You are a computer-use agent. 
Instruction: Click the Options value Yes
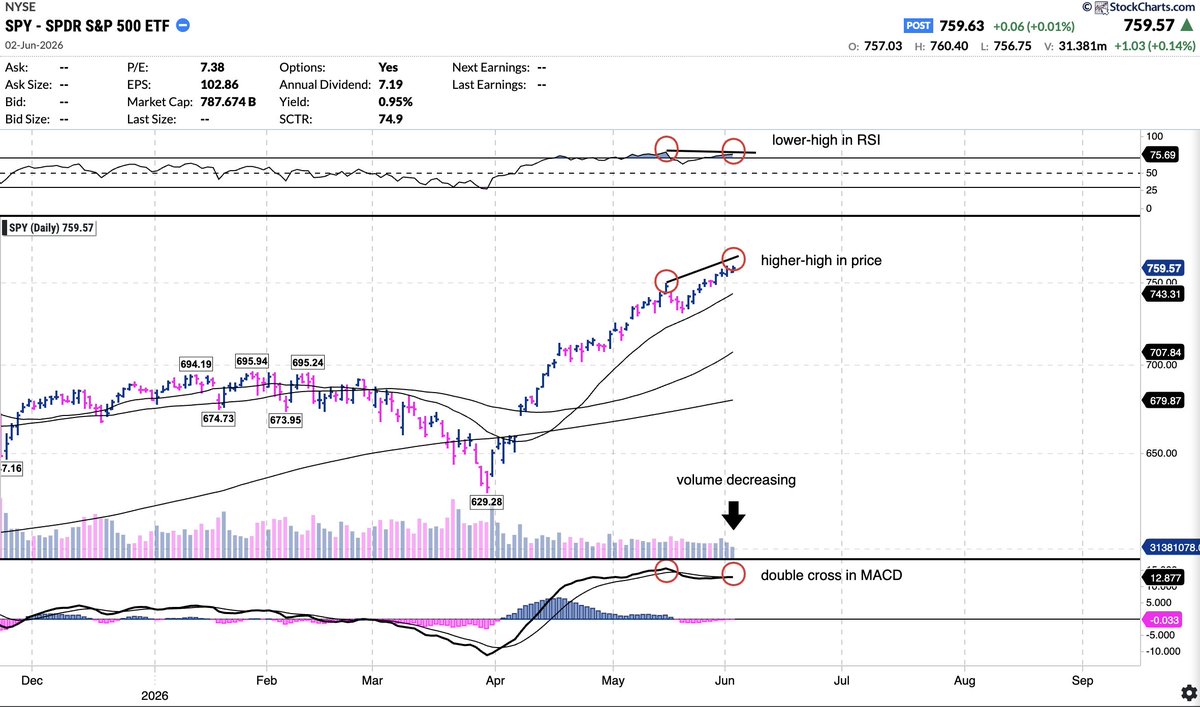[x=388, y=67]
